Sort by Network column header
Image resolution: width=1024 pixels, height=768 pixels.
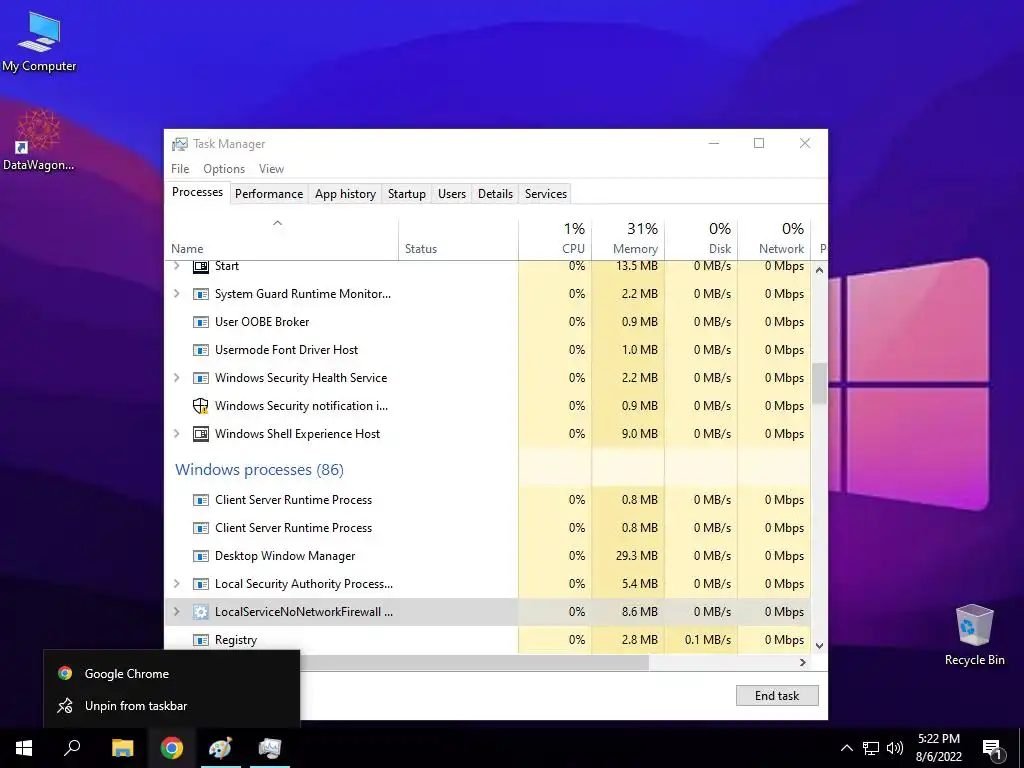coord(775,239)
